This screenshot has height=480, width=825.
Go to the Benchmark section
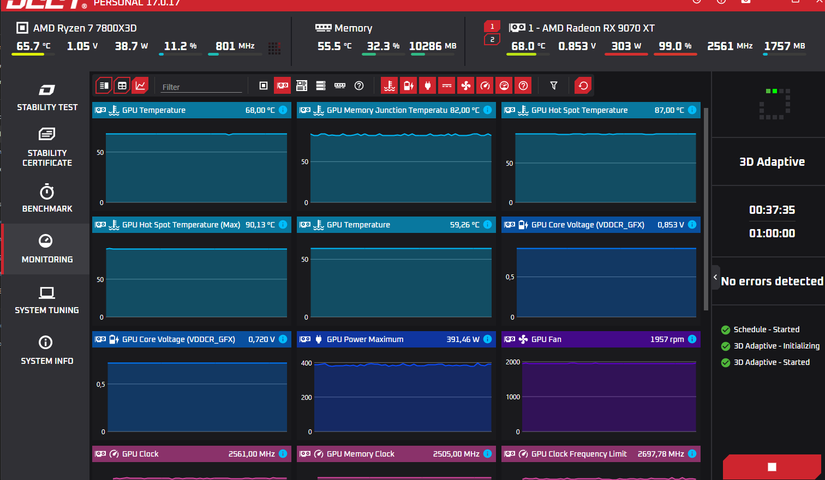click(x=47, y=198)
